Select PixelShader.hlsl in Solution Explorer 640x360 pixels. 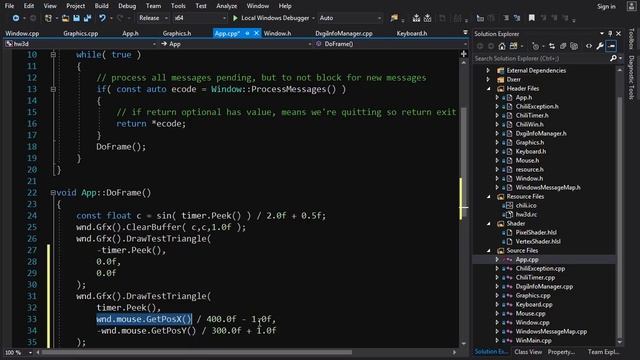point(536,233)
